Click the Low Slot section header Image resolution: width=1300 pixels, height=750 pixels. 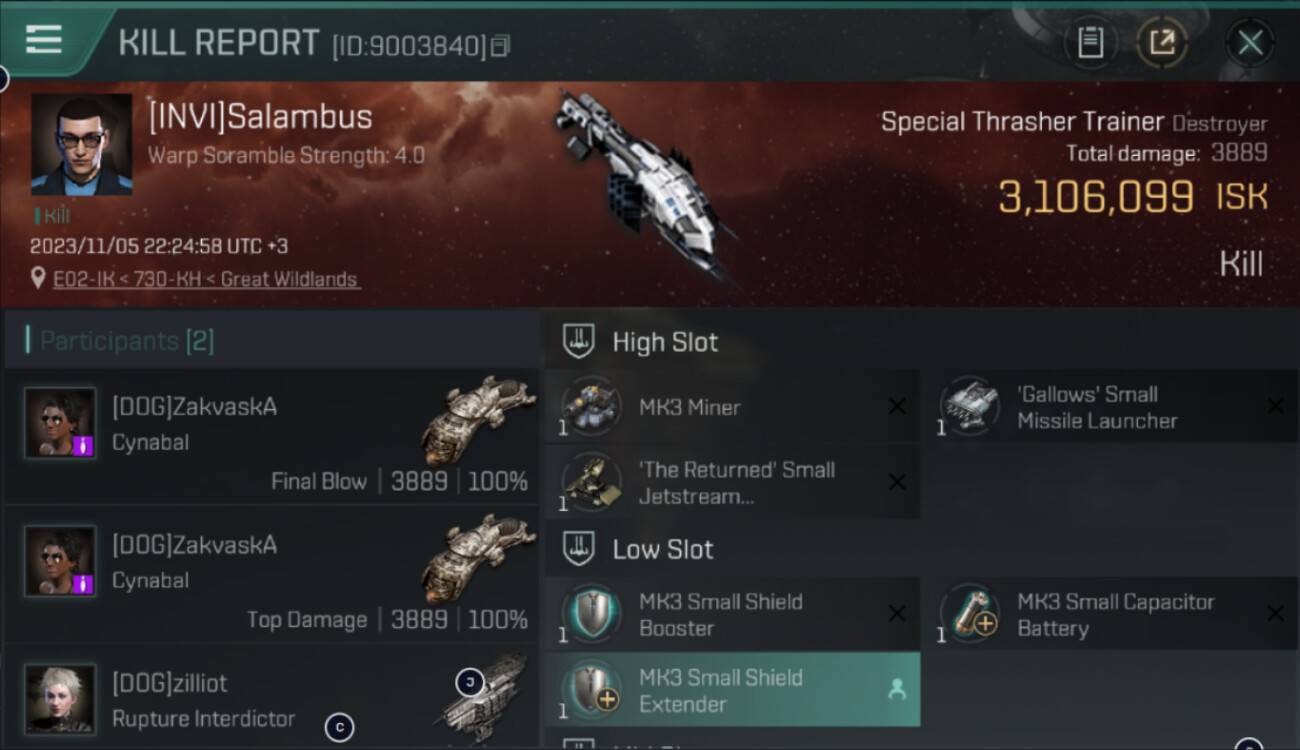point(663,549)
